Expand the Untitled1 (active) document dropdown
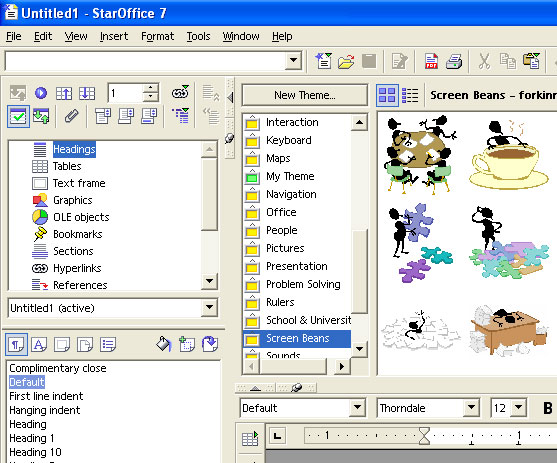 point(209,307)
